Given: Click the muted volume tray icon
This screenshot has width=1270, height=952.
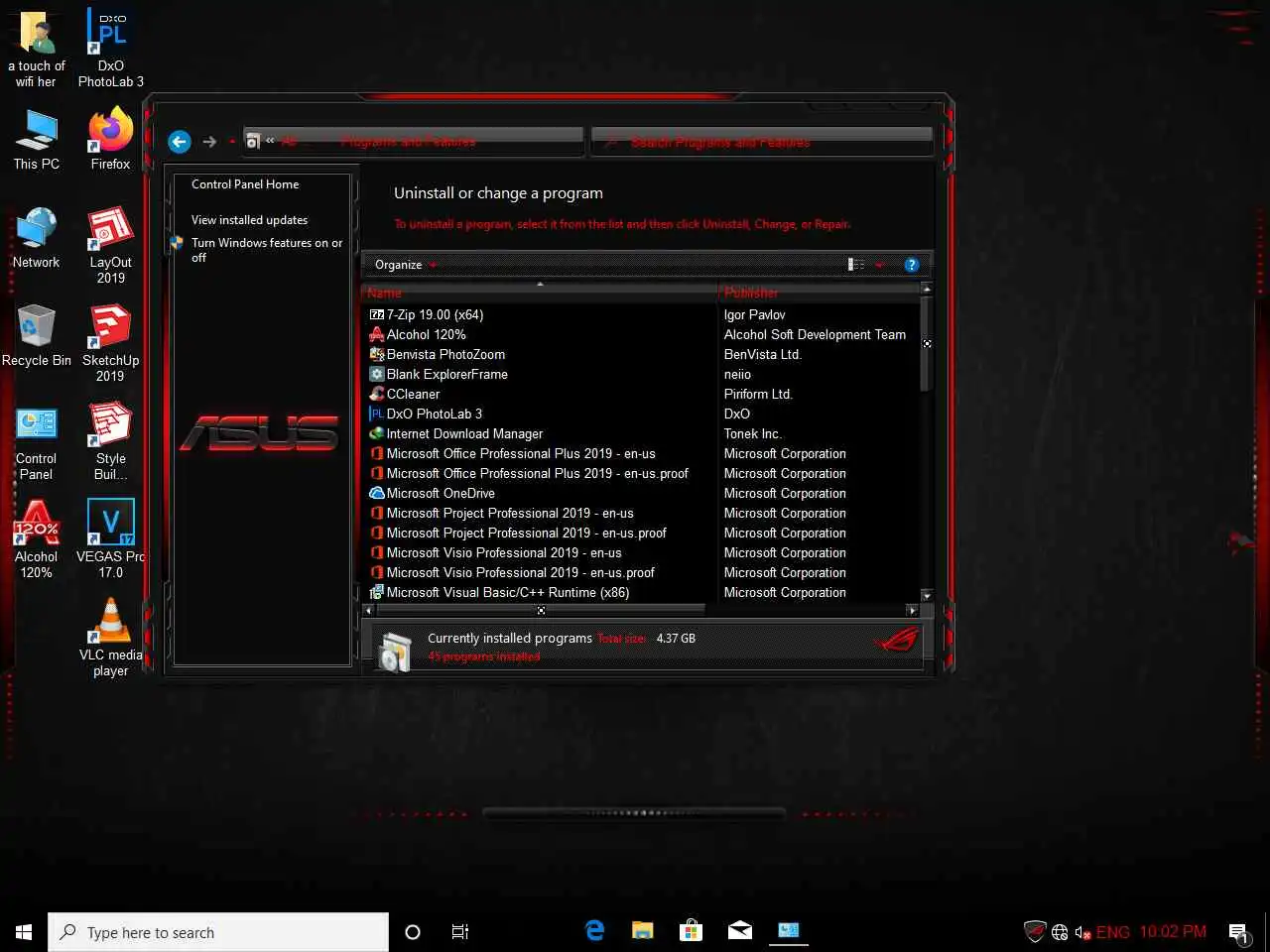Looking at the screenshot, I should (1082, 932).
